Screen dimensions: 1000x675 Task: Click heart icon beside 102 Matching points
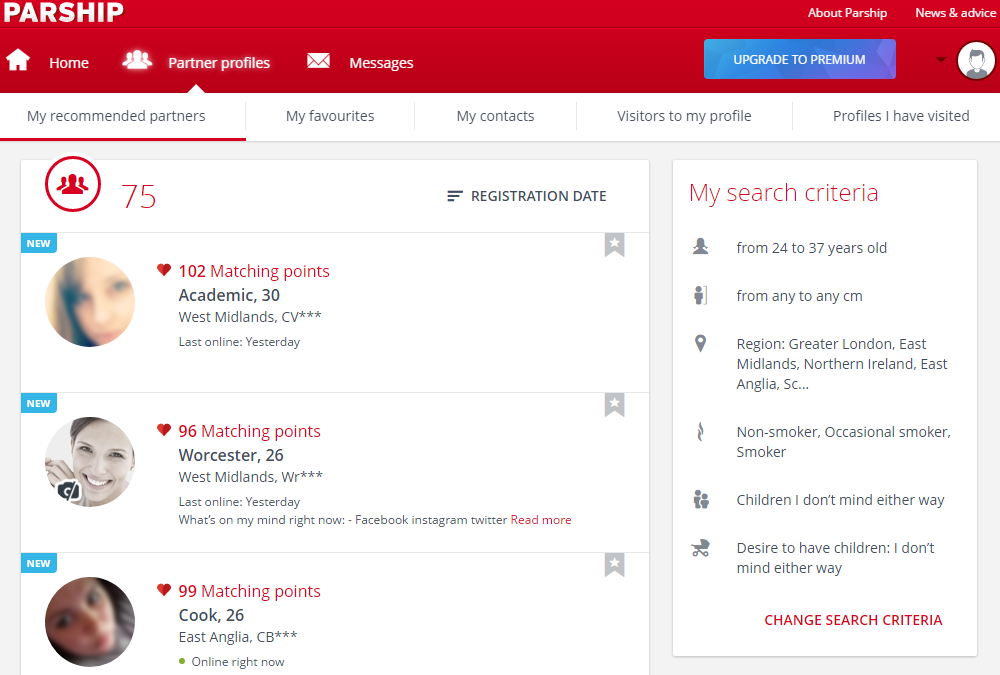(164, 270)
